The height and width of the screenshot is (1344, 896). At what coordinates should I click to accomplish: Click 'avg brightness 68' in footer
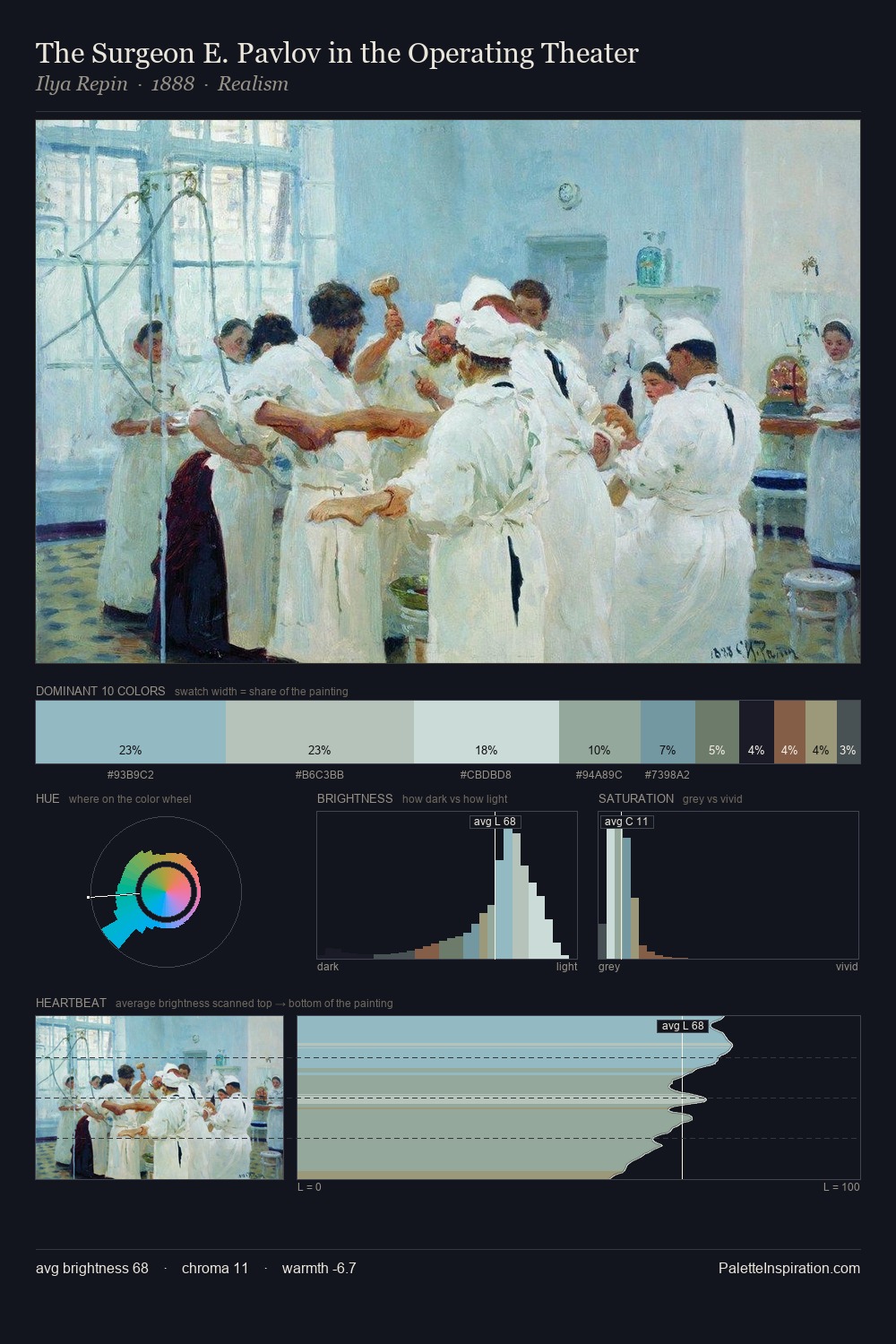coord(92,1268)
